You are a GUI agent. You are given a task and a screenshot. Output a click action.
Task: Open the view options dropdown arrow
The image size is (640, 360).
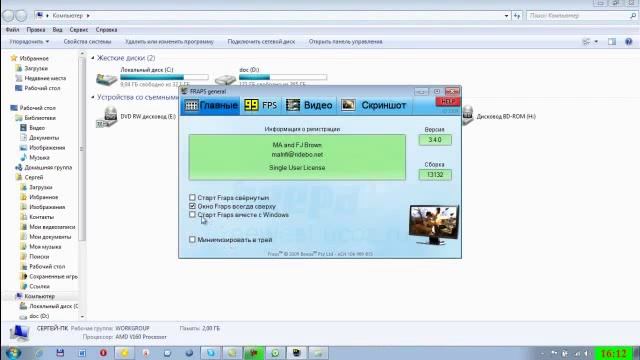click(596, 42)
